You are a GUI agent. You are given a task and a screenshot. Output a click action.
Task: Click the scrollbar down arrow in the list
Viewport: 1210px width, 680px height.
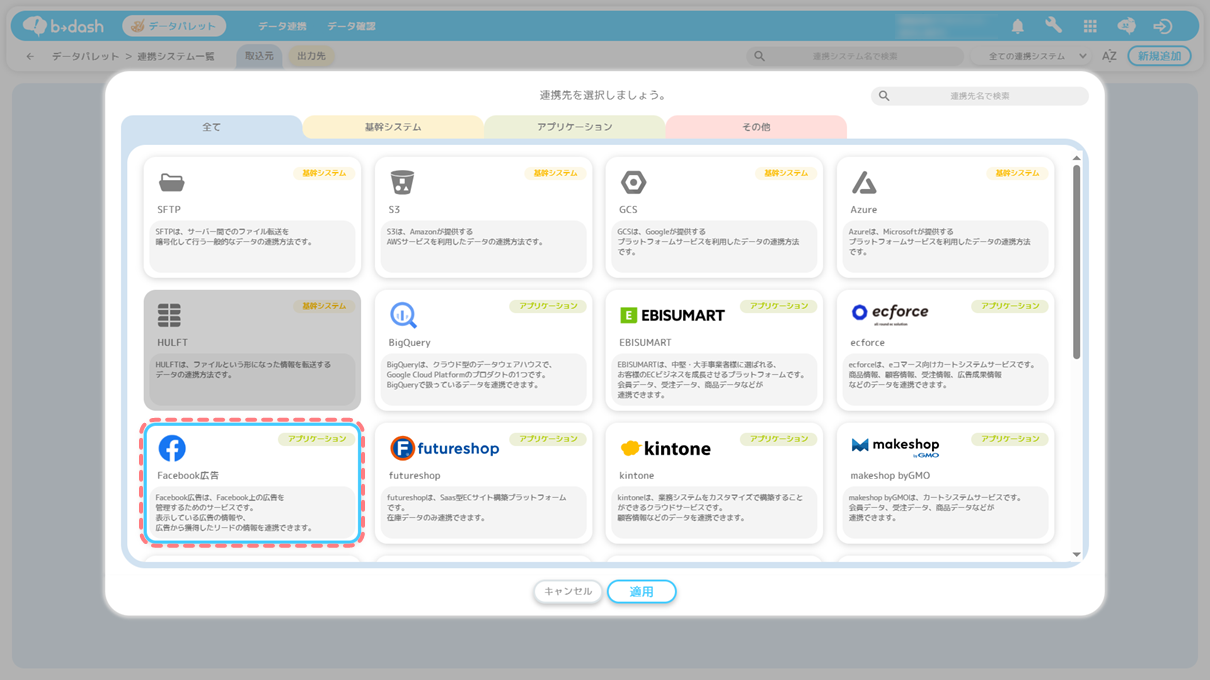(x=1076, y=554)
